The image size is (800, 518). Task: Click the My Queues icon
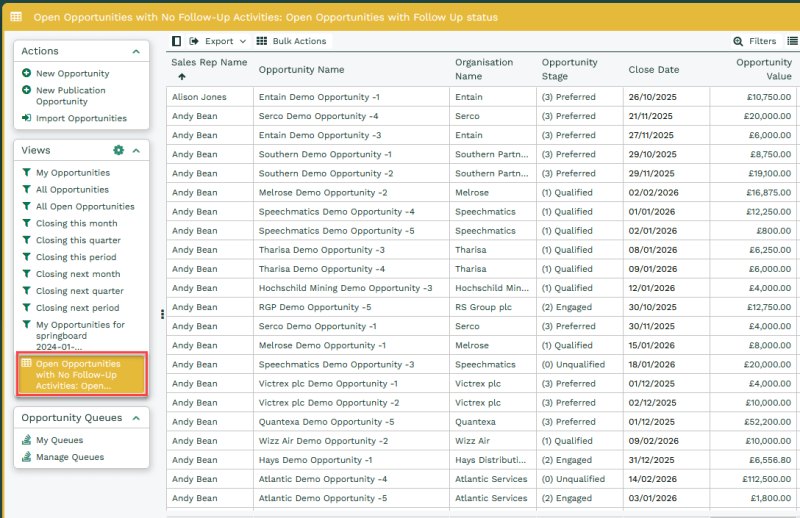tap(26, 440)
